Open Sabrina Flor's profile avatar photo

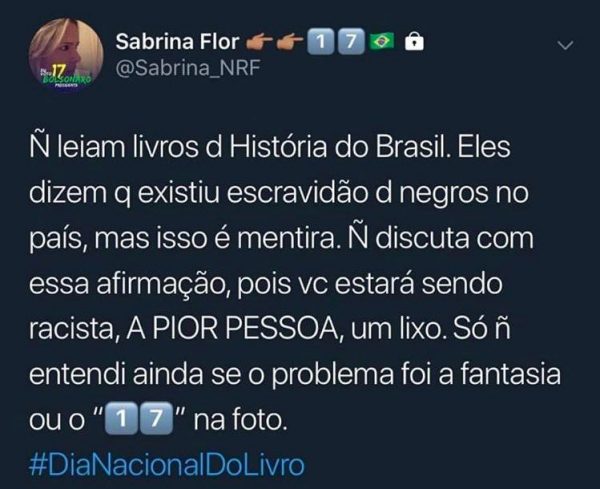point(66,54)
